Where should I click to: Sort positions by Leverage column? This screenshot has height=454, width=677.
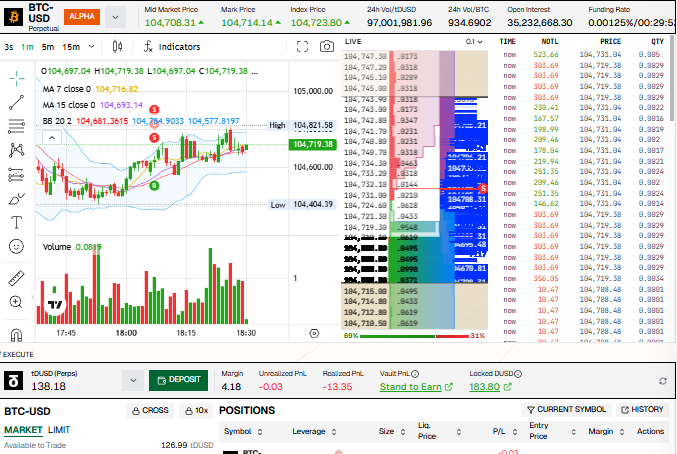(x=315, y=431)
